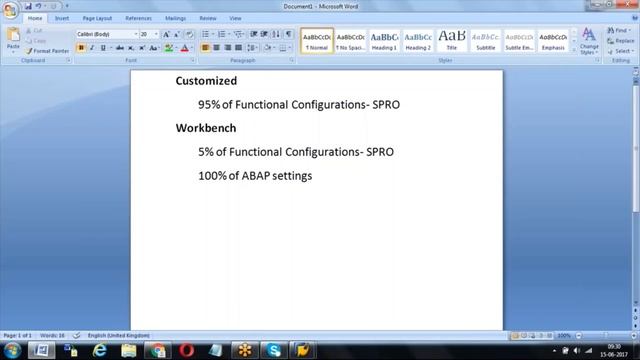This screenshot has width=640, height=360.
Task: Apply the No Spacing style
Action: (x=350, y=41)
